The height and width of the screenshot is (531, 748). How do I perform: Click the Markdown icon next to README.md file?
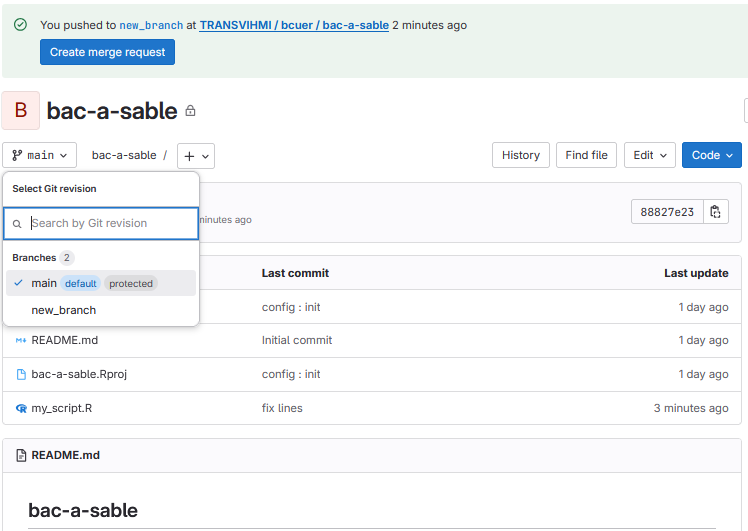point(21,340)
